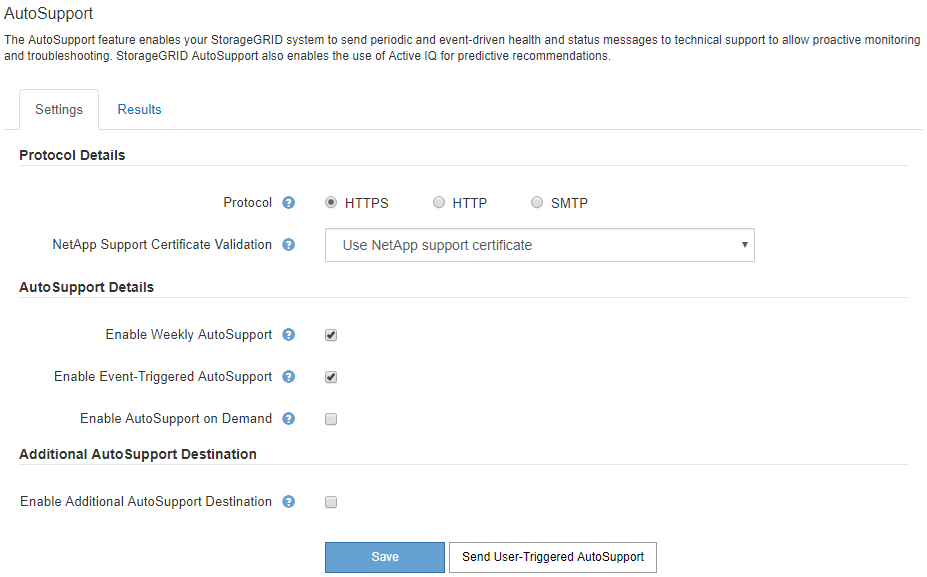Select SMTP as the protocol
Viewport: 927px width, 577px height.
537,203
